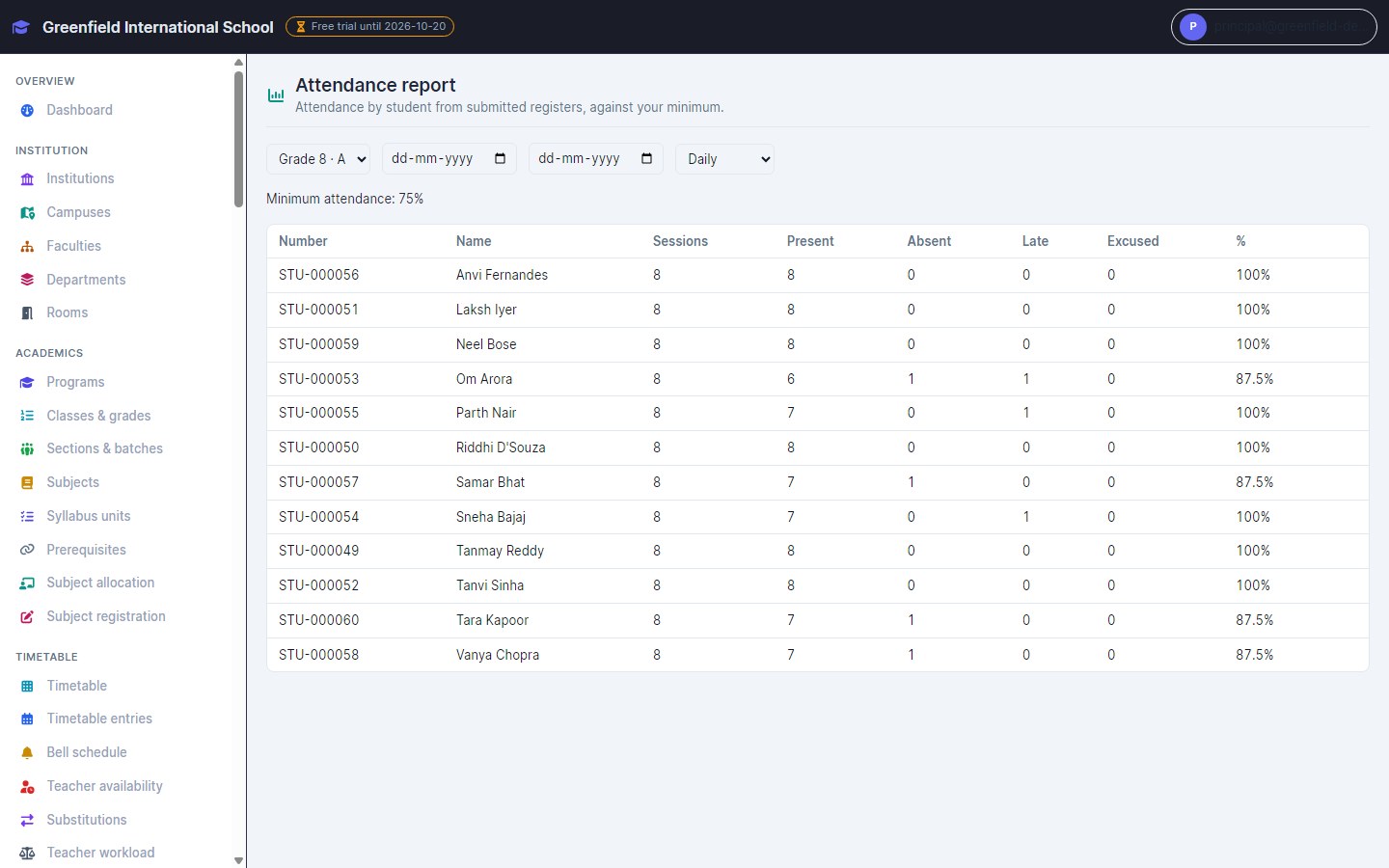
Task: Open Timetable entries in the sidebar
Action: [99, 719]
